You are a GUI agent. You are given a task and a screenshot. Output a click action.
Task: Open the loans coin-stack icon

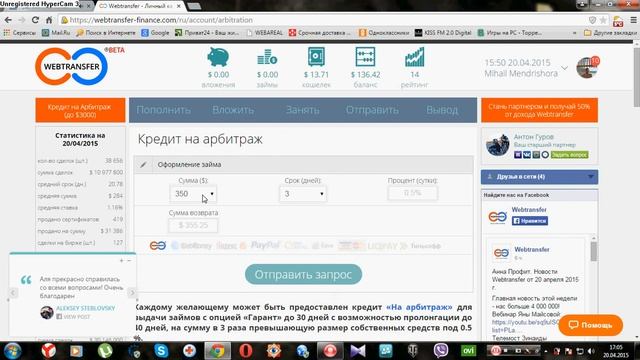click(x=267, y=57)
